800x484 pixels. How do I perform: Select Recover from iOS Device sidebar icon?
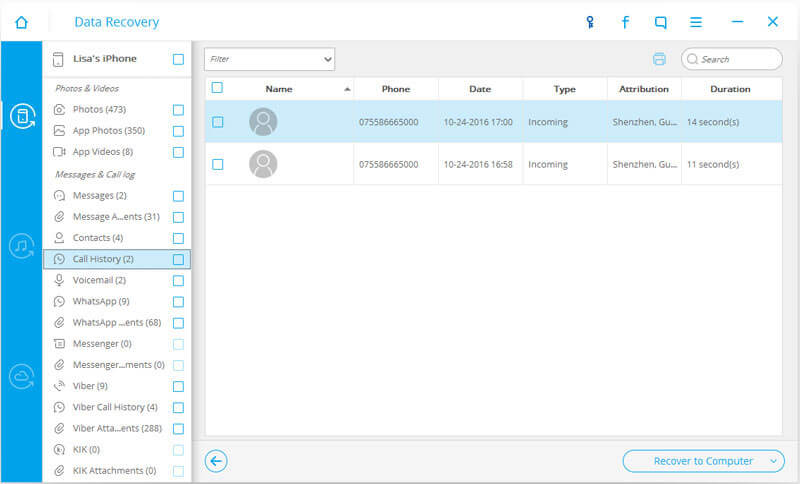click(x=22, y=116)
